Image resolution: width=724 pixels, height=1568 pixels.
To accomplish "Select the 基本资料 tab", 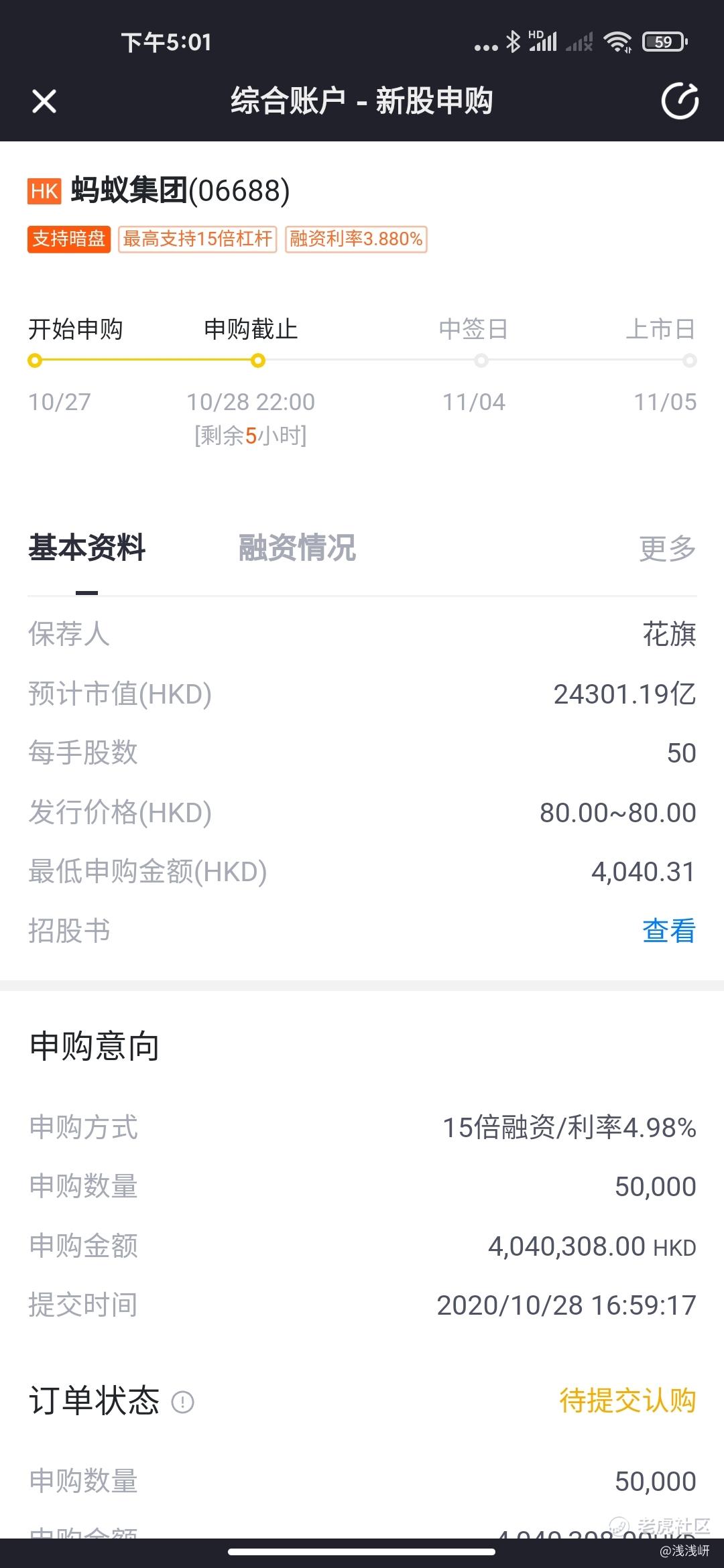I will [x=86, y=547].
